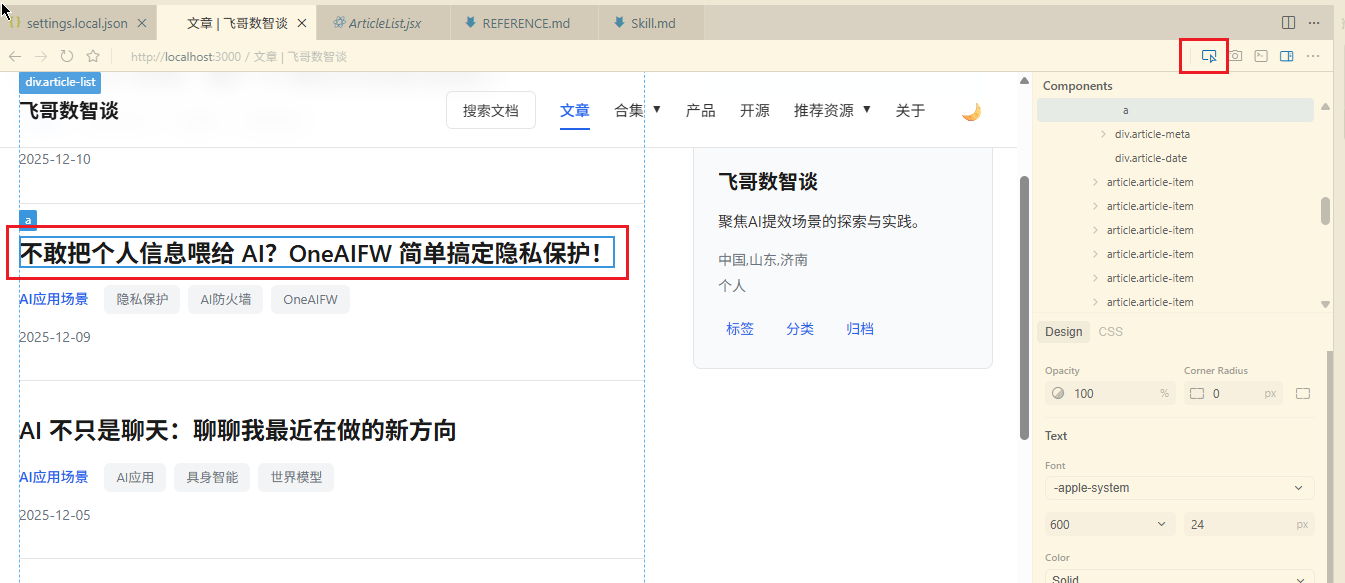
Task: Open the font family dropdown
Action: [1179, 488]
